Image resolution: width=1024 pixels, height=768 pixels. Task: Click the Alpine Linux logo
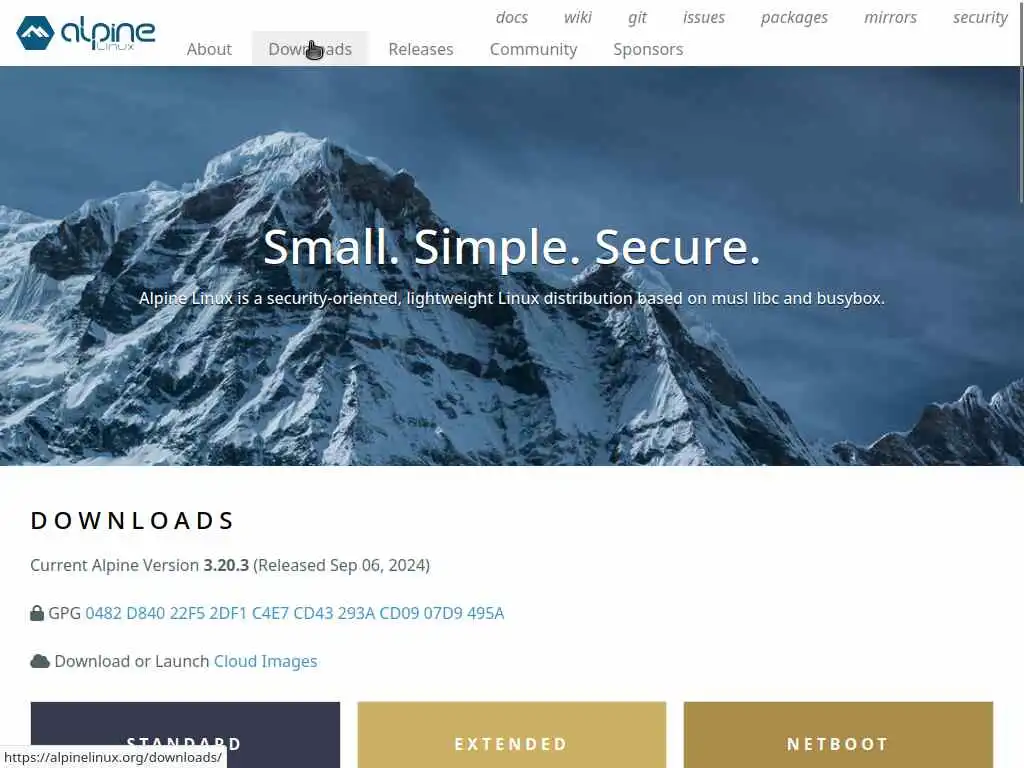point(86,33)
